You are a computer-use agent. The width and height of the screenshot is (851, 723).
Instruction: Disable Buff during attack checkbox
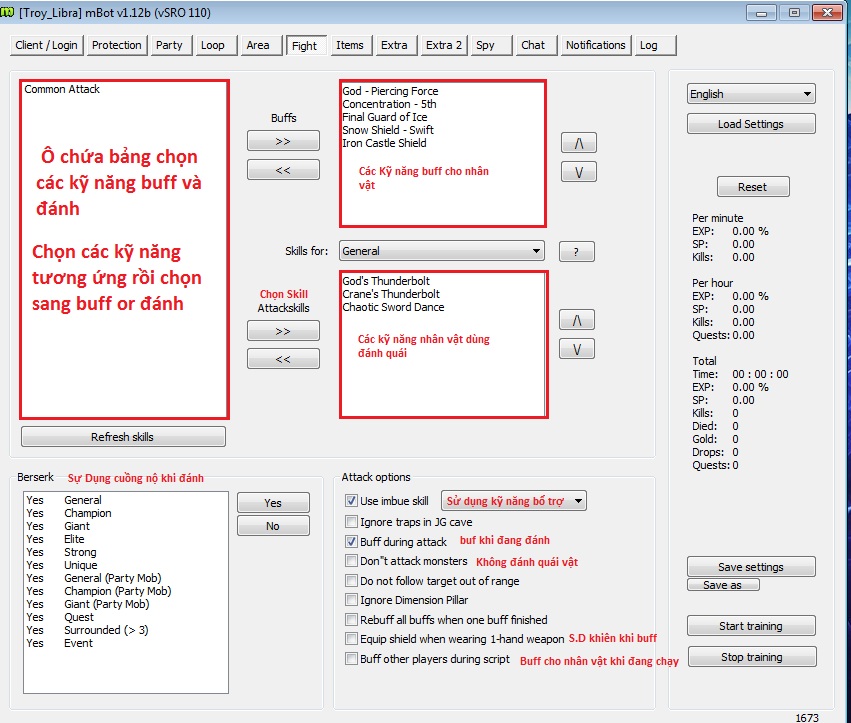pyautogui.click(x=351, y=541)
